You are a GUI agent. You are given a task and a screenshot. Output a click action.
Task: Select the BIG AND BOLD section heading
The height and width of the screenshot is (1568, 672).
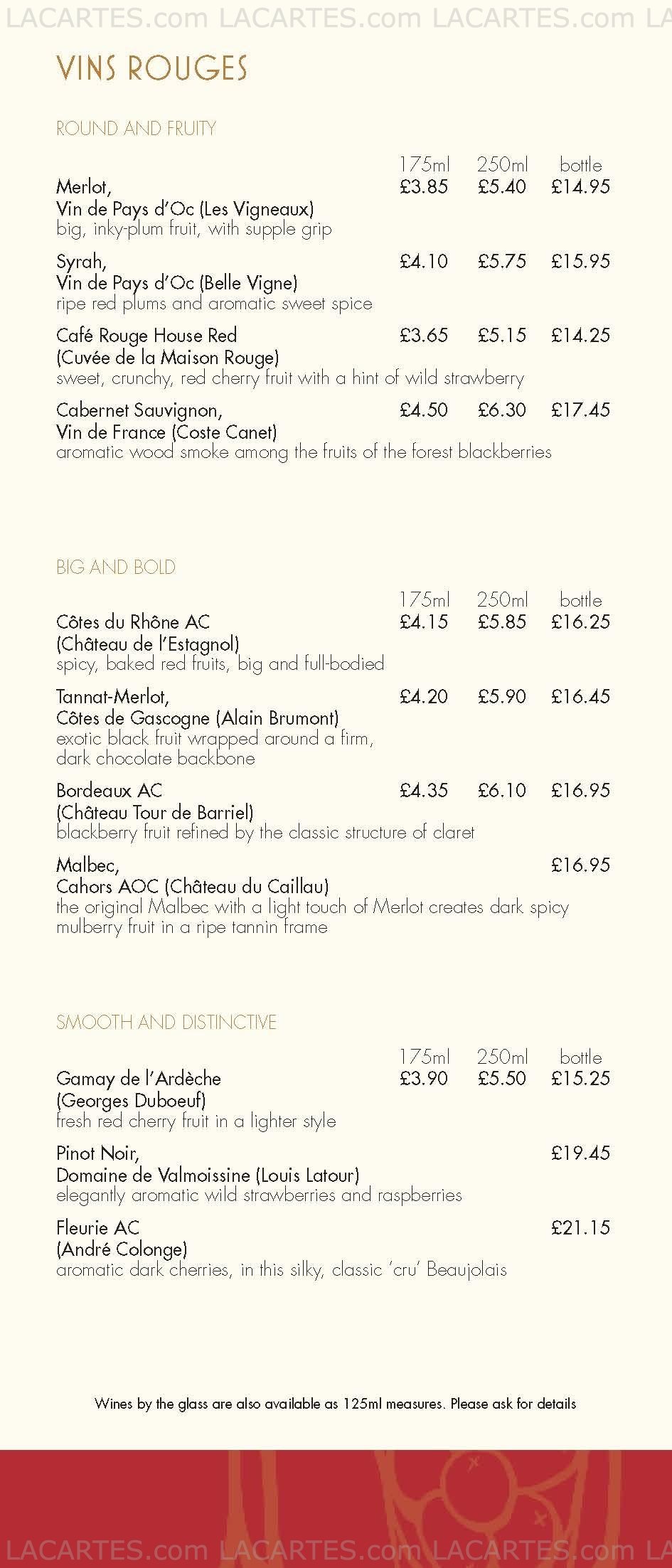click(116, 567)
